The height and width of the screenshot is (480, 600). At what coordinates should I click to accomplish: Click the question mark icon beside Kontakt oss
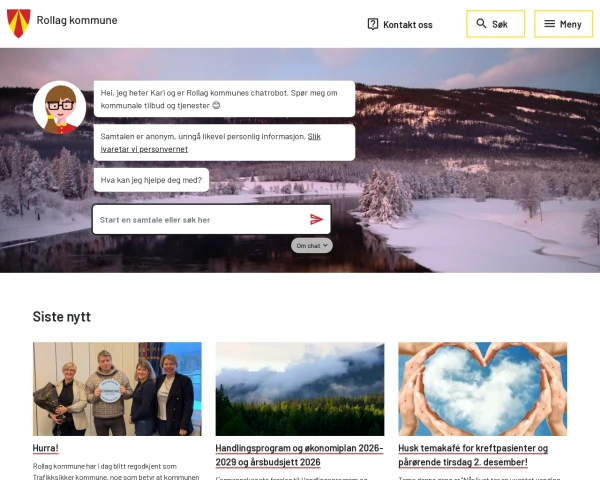tap(373, 24)
